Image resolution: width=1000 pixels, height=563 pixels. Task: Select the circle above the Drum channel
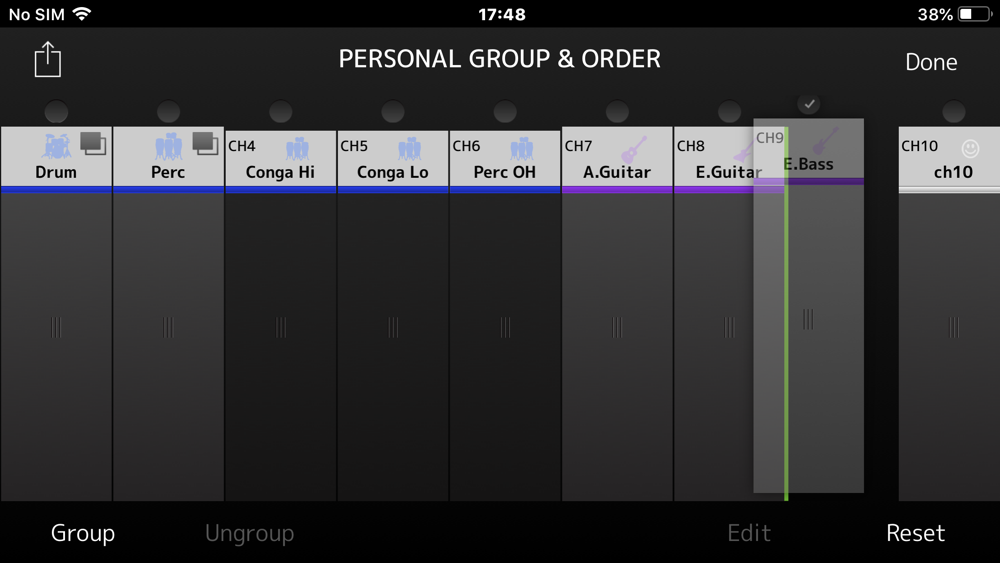point(56,112)
